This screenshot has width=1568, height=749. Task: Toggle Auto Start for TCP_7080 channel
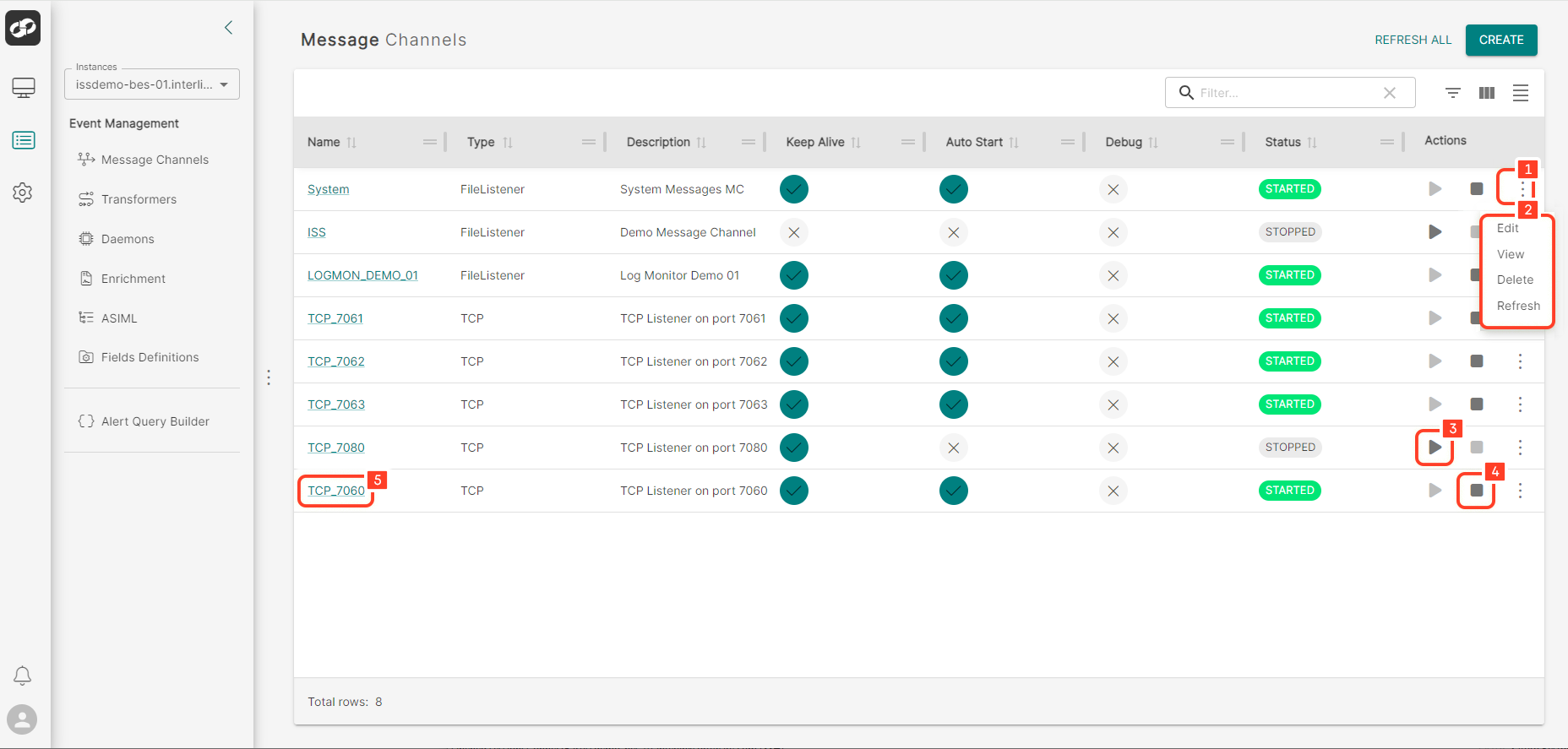954,448
